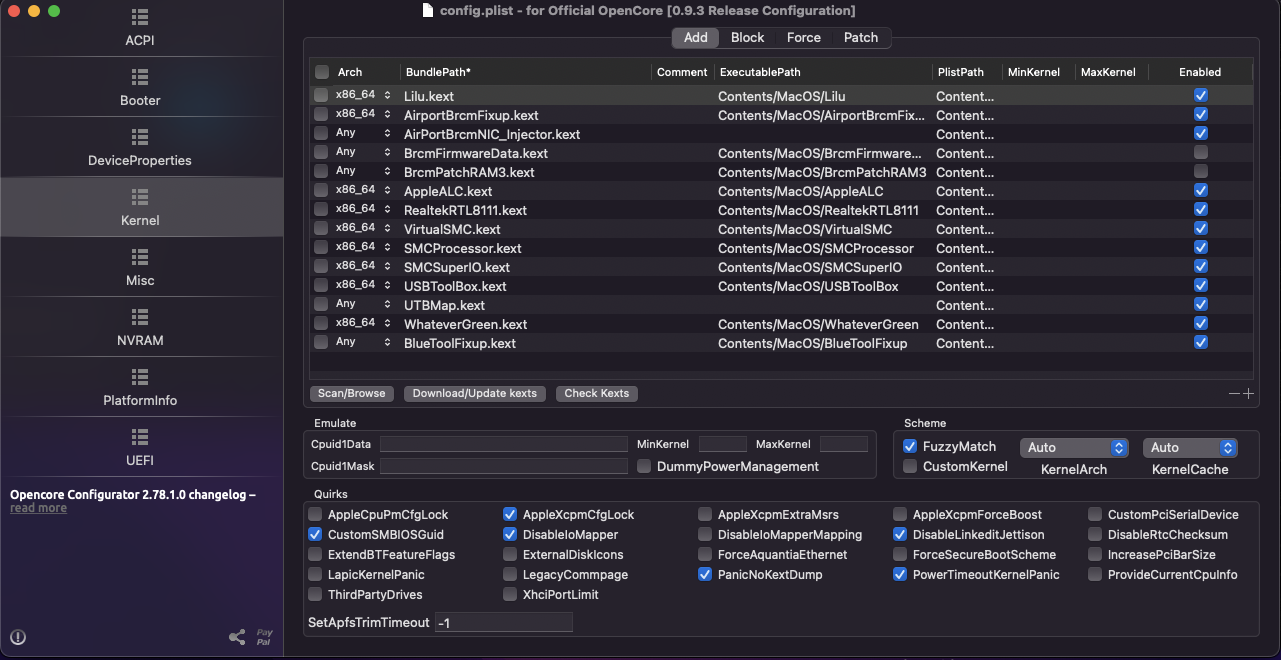Select the DeviceProperties sidebar icon
The height and width of the screenshot is (660, 1281).
coord(140,138)
